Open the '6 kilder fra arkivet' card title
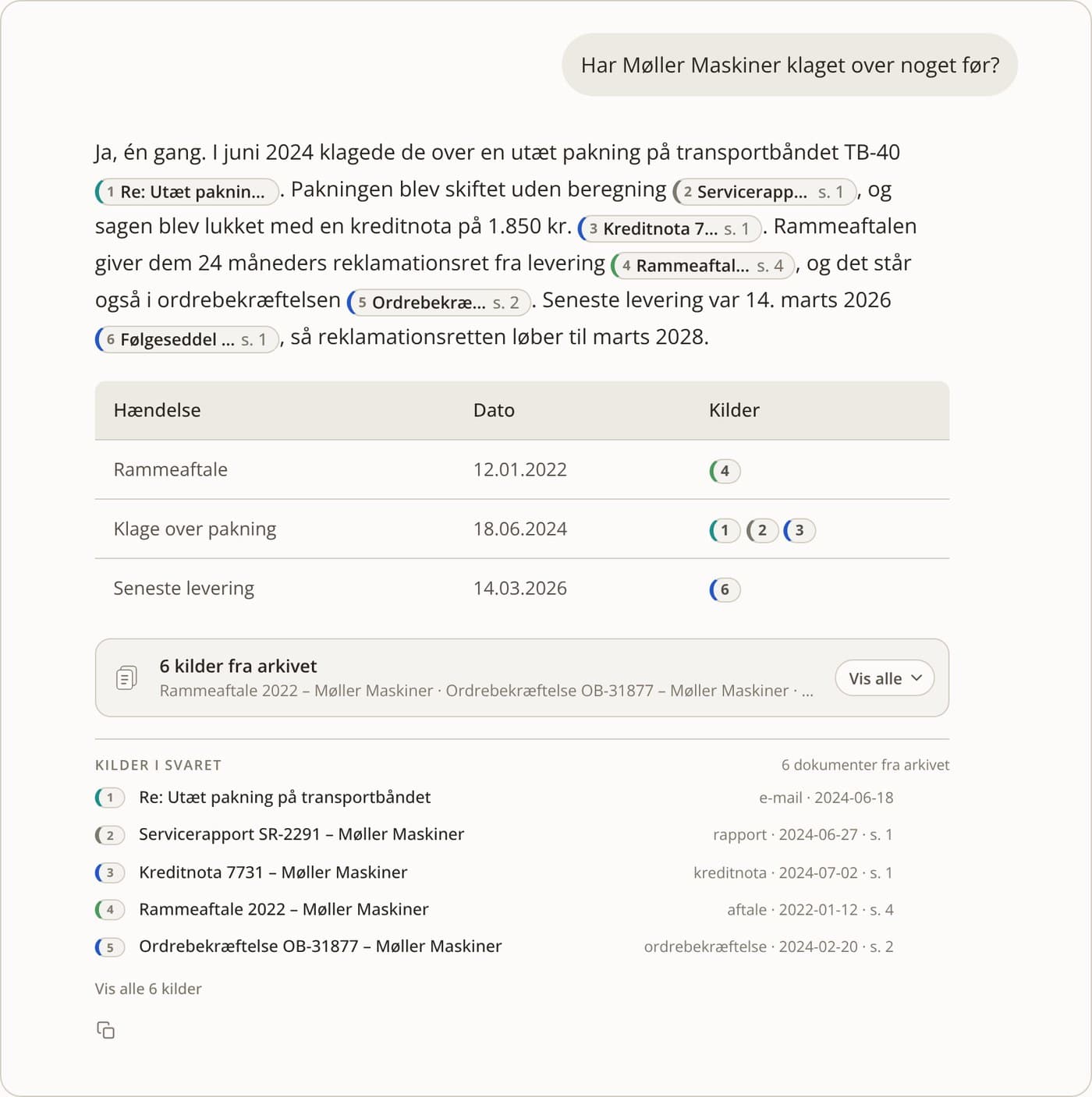The image size is (1092, 1097). click(238, 666)
